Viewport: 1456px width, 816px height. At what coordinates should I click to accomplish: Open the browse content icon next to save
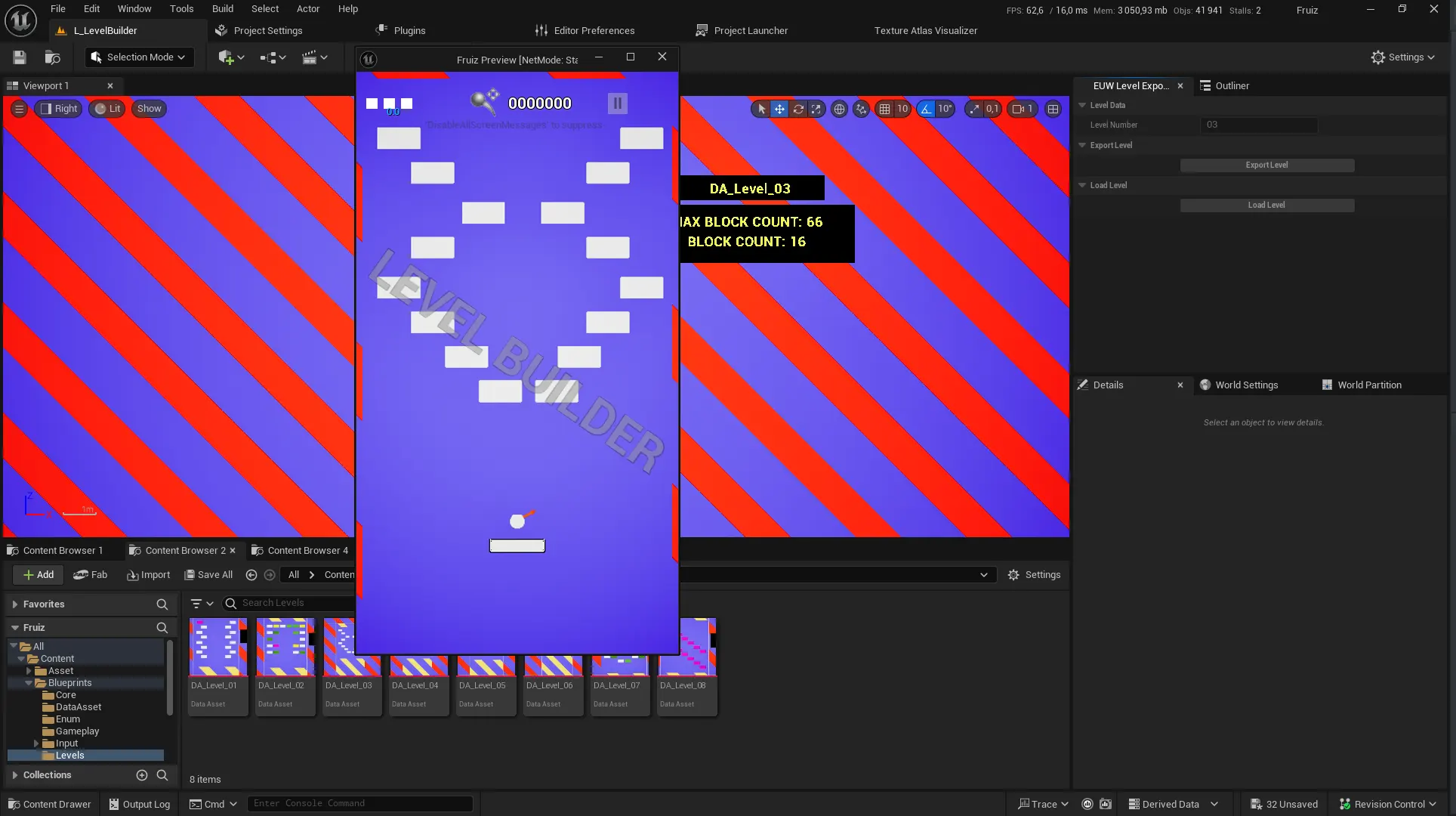pyautogui.click(x=53, y=57)
